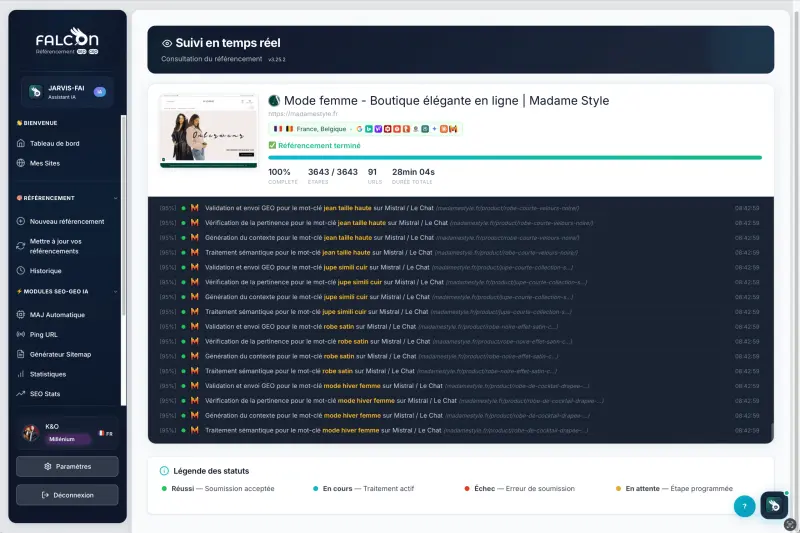Open the JARVIS-FAI assistant card
800x533 pixels.
66,92
